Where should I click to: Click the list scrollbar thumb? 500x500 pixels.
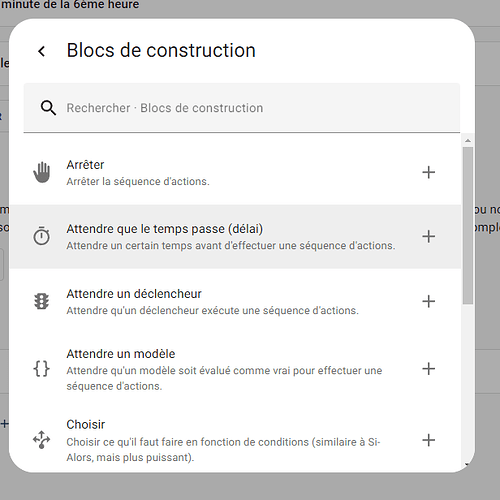coord(468,225)
